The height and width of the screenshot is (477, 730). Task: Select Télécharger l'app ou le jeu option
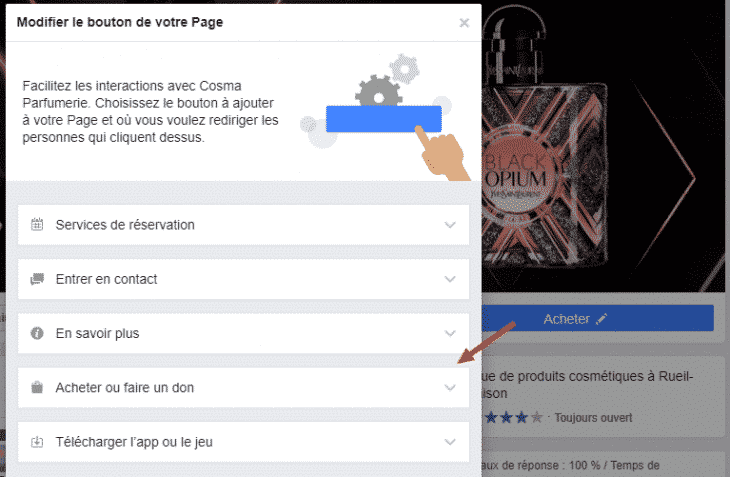pyautogui.click(x=243, y=442)
